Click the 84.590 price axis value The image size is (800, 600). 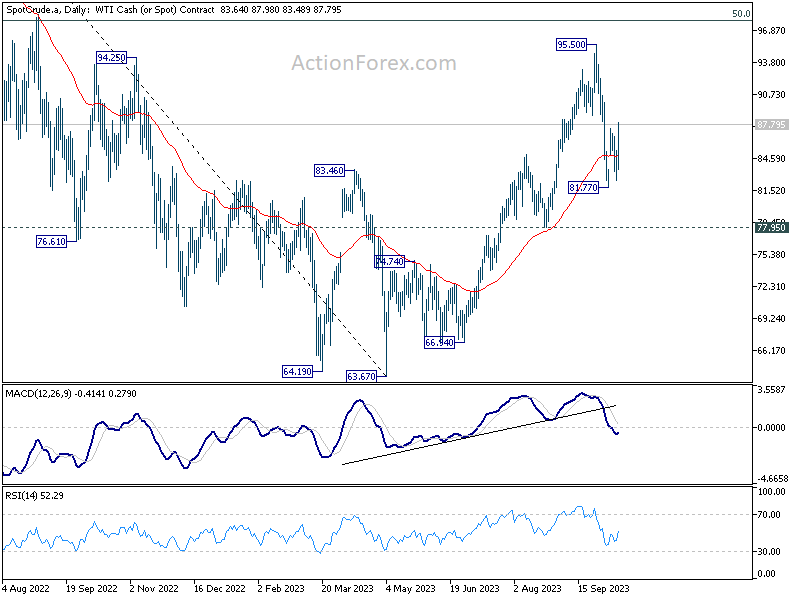coord(771,159)
